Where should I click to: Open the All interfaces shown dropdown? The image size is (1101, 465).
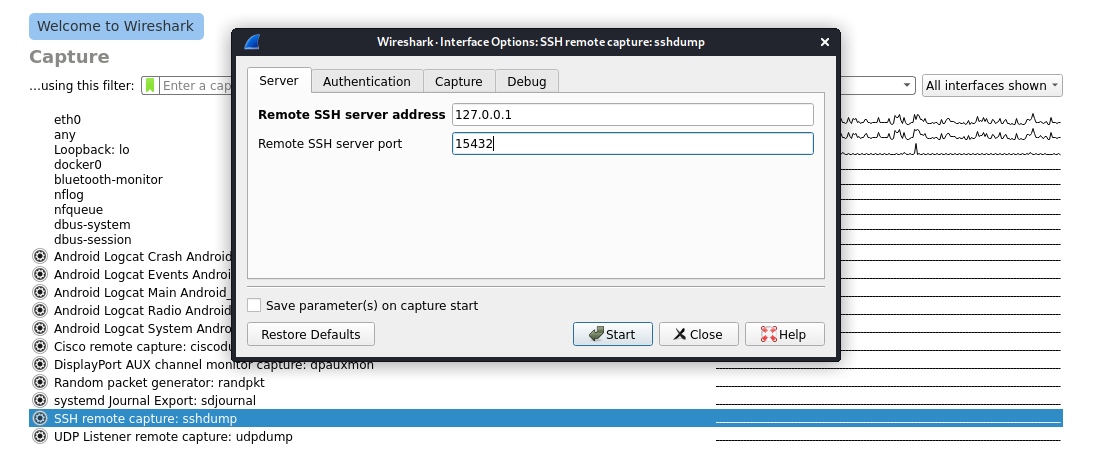coord(991,86)
